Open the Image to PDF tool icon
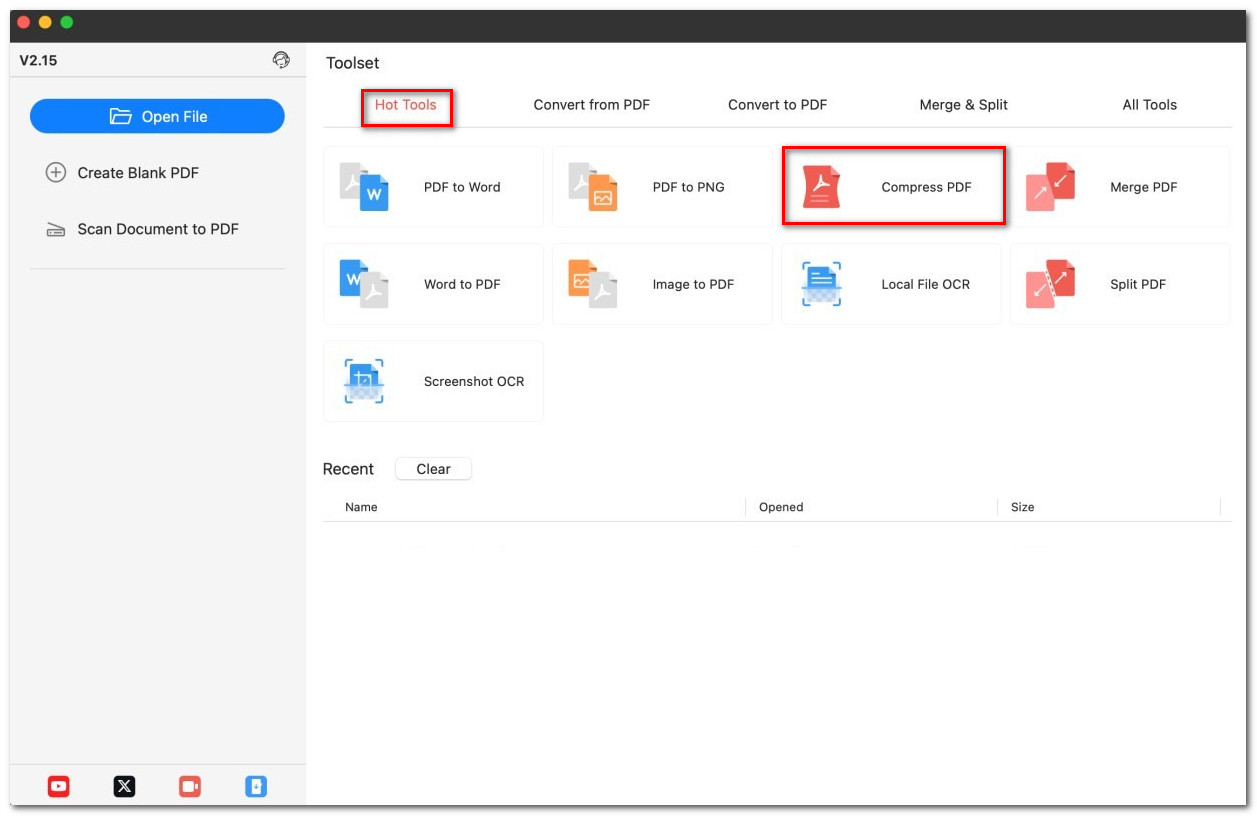1257x816 pixels. [x=593, y=284]
